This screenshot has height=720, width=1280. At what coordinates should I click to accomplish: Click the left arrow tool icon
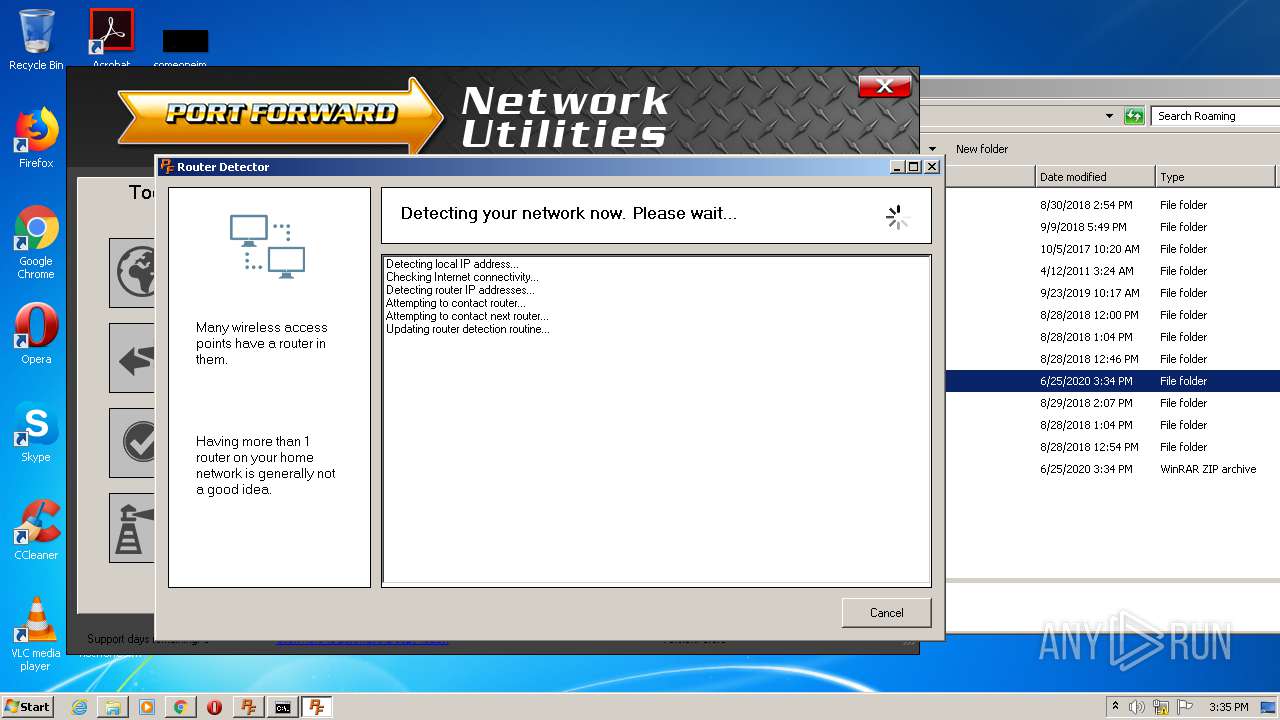[x=133, y=358]
